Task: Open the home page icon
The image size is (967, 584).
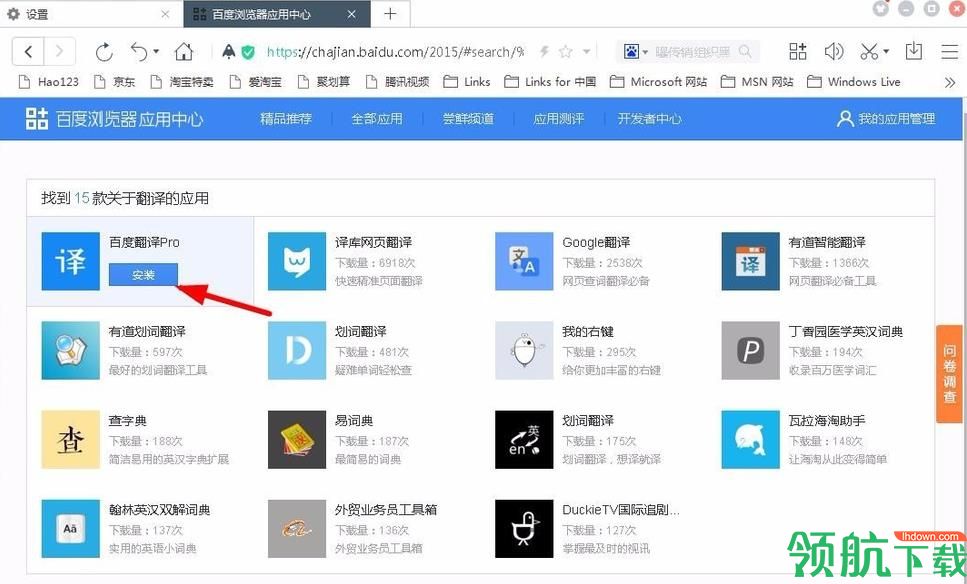Action: coord(184,52)
